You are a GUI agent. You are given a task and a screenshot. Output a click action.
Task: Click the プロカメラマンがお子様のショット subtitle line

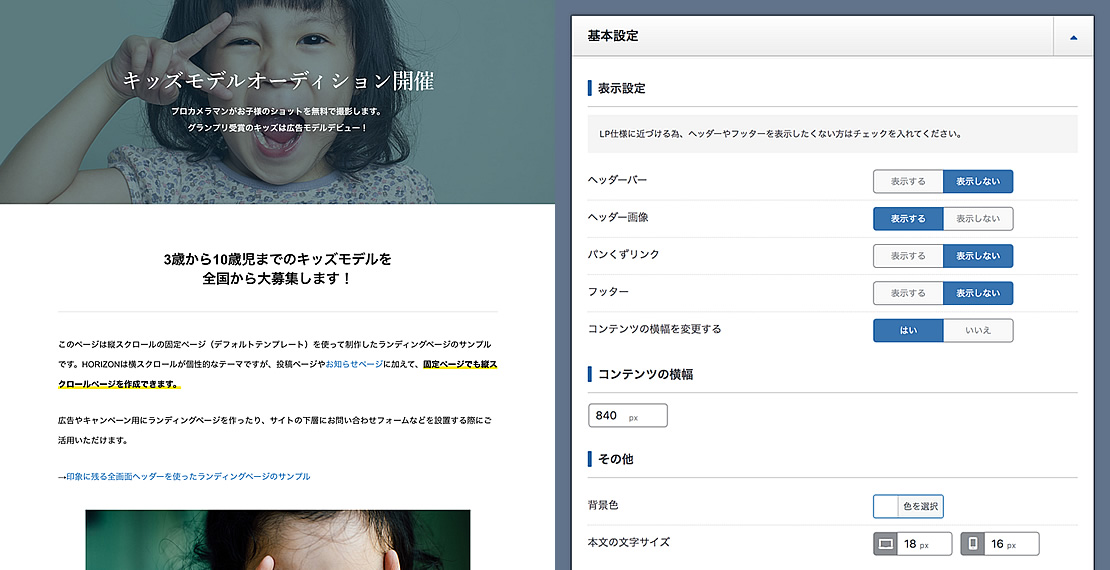coord(277,111)
